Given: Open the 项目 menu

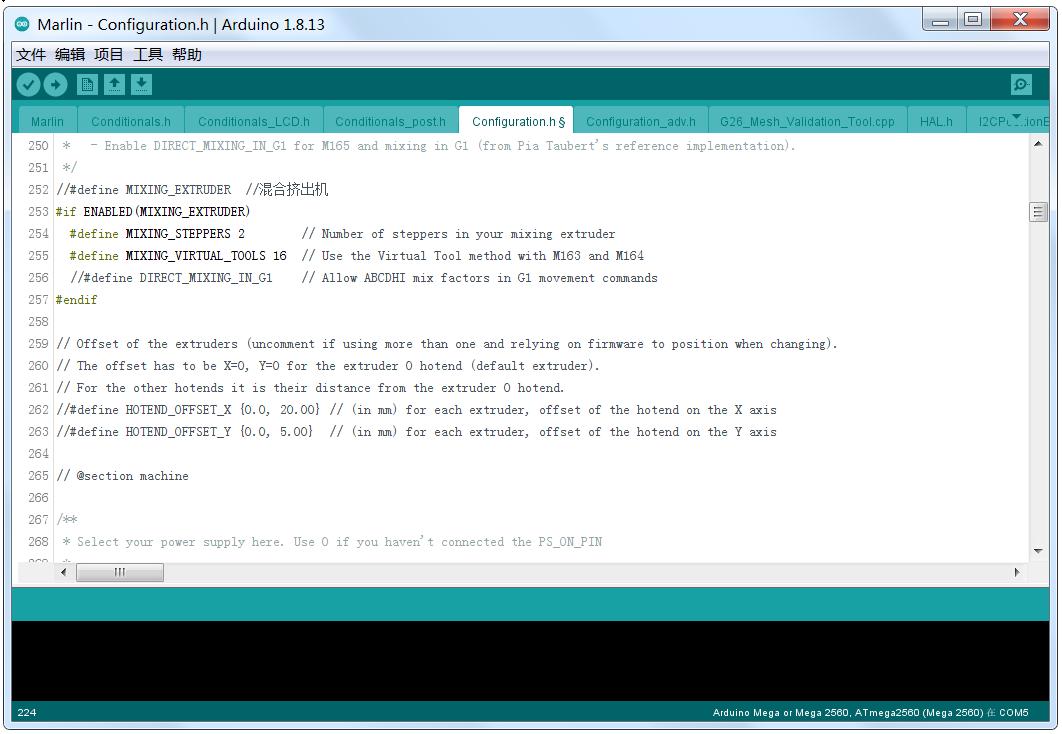Looking at the screenshot, I should click(x=108, y=55).
